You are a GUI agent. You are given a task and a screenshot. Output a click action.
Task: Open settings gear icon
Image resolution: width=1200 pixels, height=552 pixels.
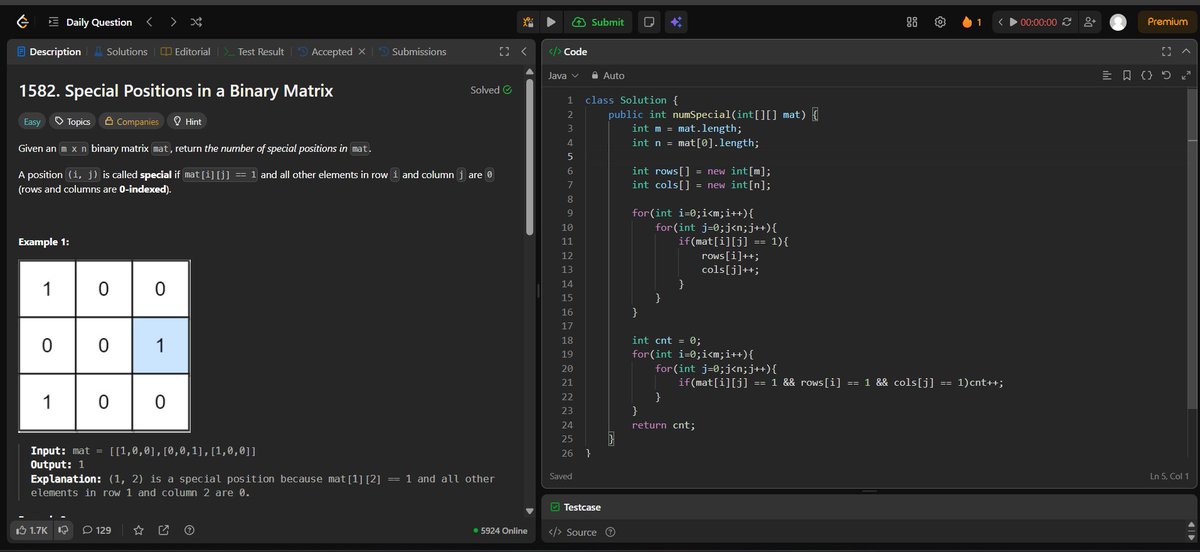coord(940,22)
